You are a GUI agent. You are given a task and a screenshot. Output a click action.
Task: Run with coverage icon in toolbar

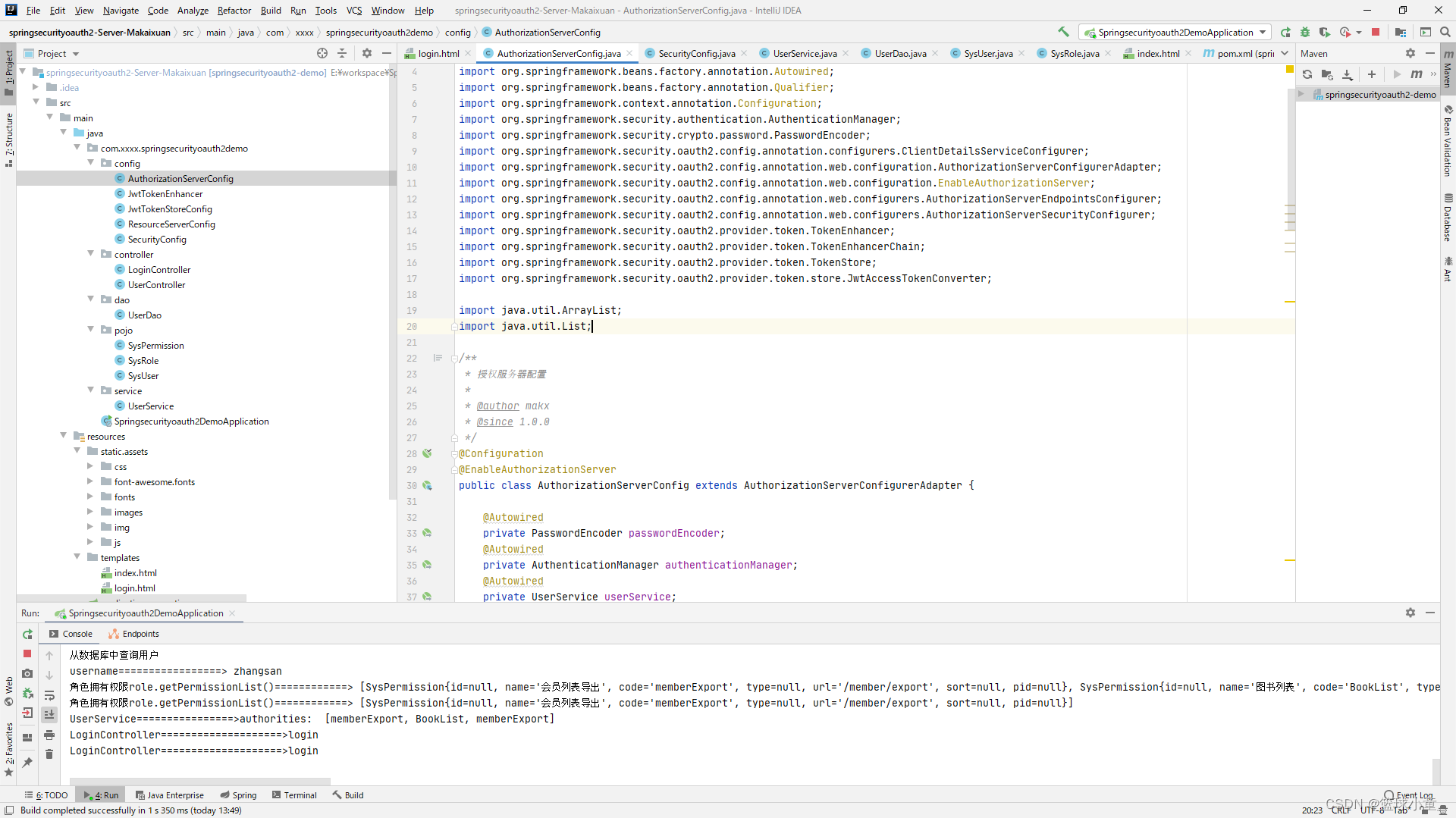tap(1325, 32)
